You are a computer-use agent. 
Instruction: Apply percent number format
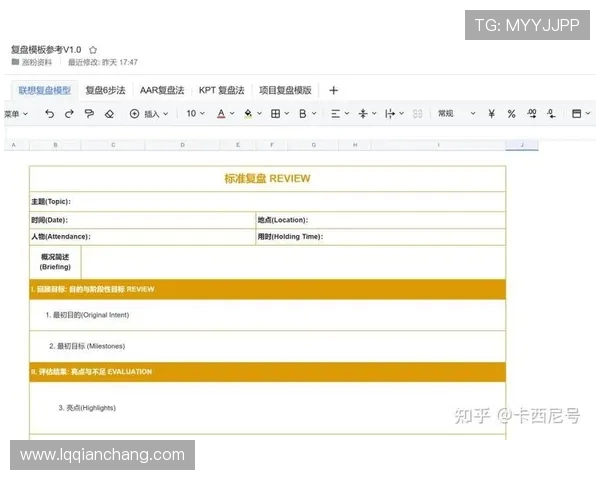(x=512, y=114)
